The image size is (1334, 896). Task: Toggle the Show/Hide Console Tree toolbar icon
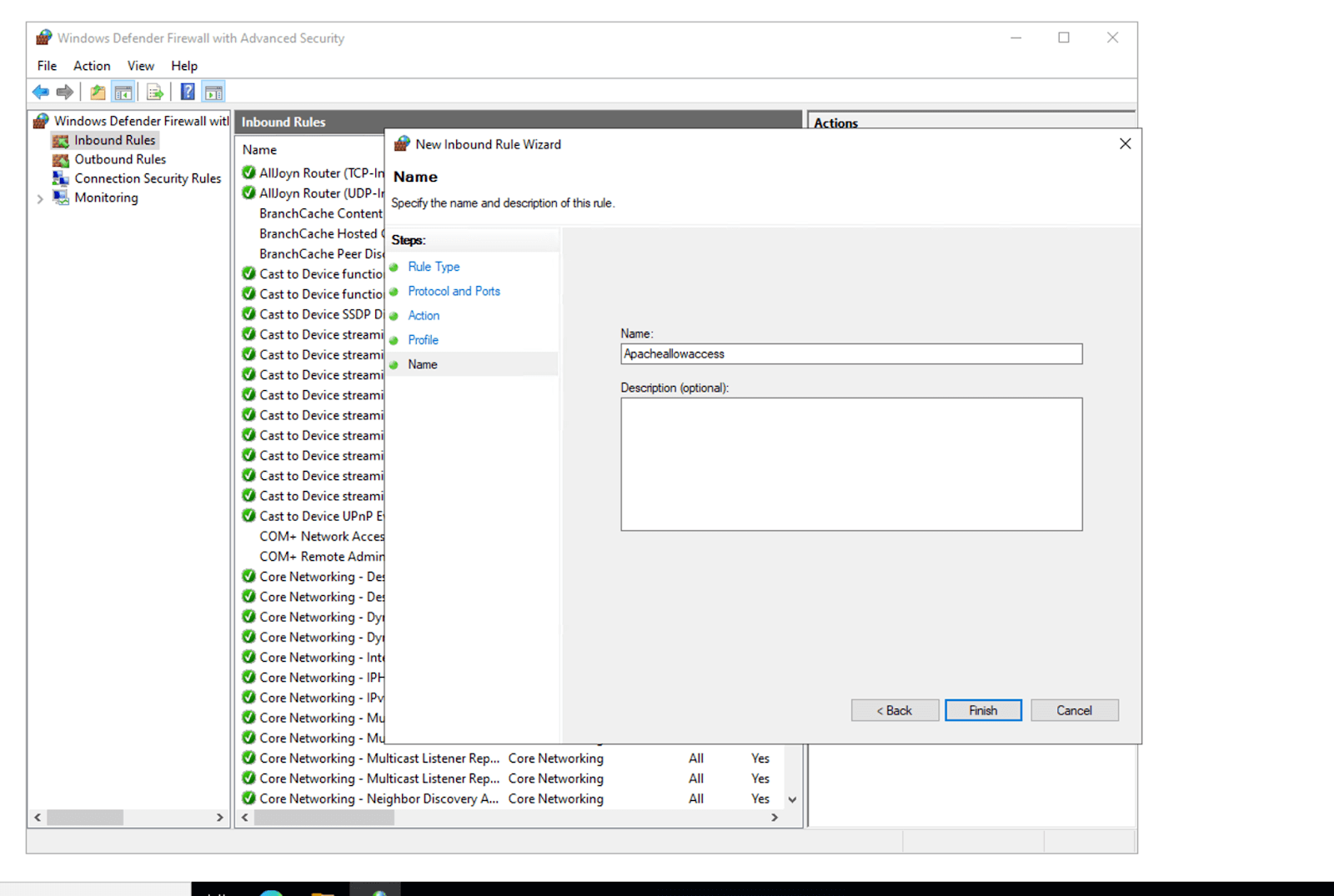123,92
